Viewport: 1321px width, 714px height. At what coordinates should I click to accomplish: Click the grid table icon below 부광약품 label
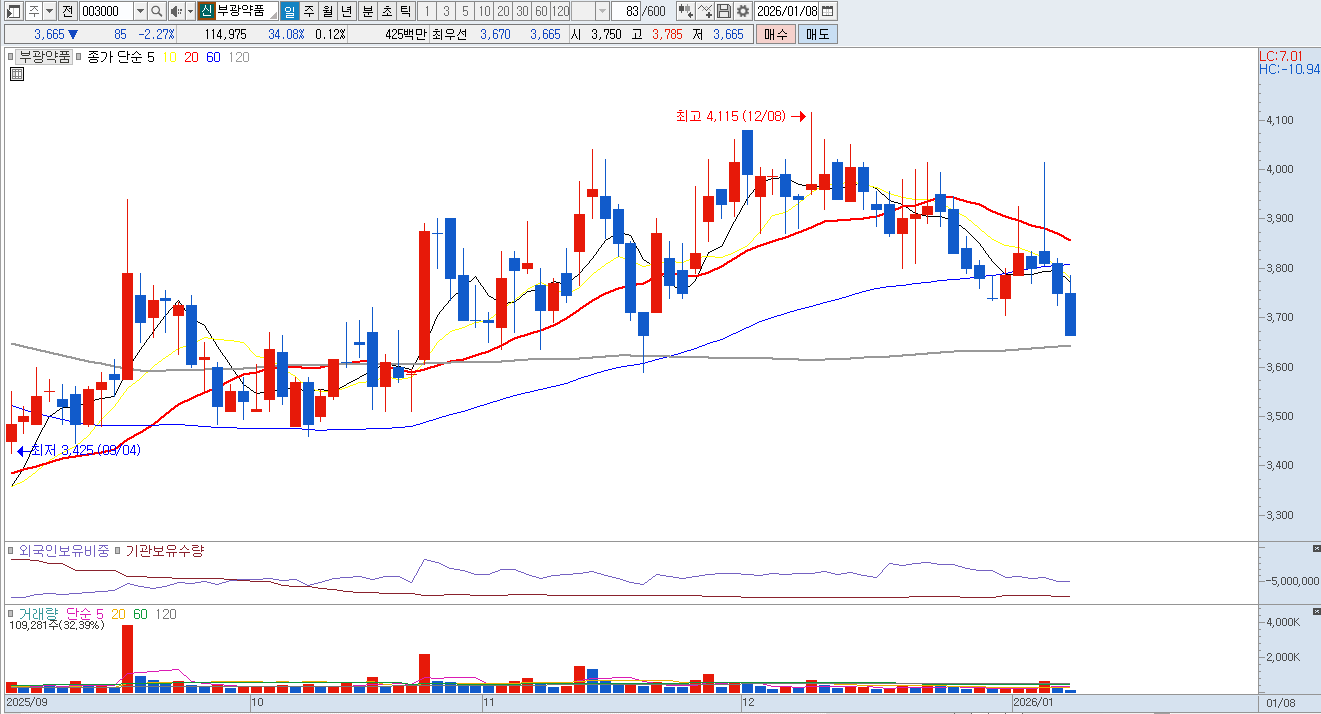click(17, 74)
